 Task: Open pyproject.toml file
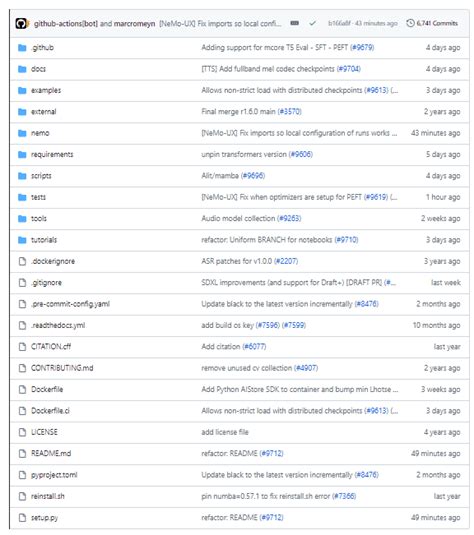click(x=54, y=475)
